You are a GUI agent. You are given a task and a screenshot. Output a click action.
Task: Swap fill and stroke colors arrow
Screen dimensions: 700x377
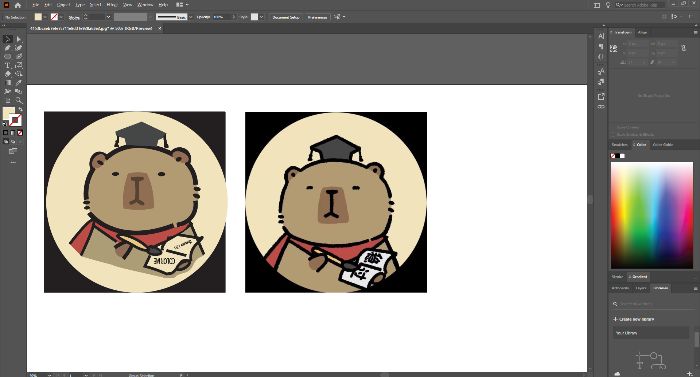(x=20, y=109)
